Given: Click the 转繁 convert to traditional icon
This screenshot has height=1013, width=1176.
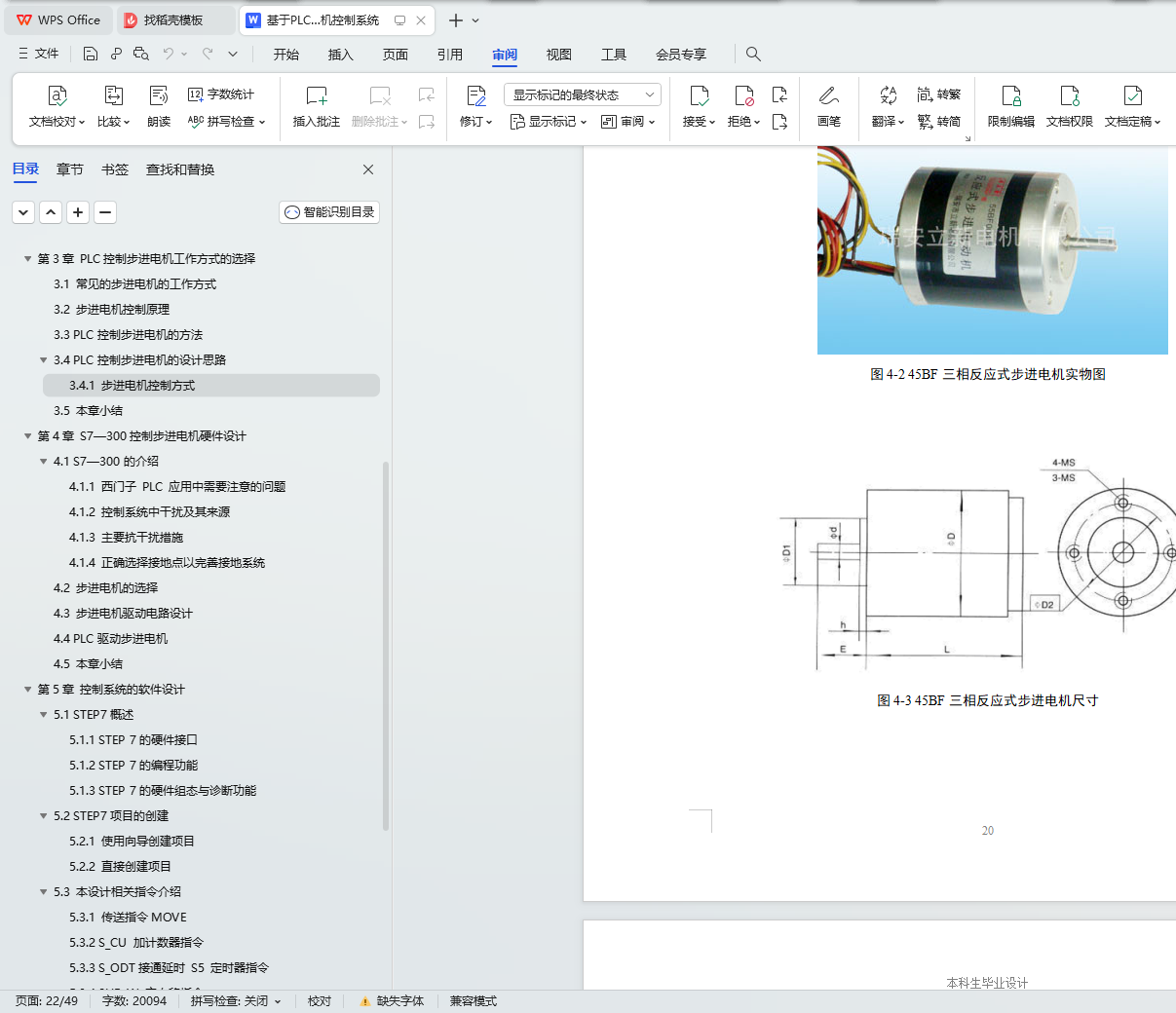Looking at the screenshot, I should point(925,94).
